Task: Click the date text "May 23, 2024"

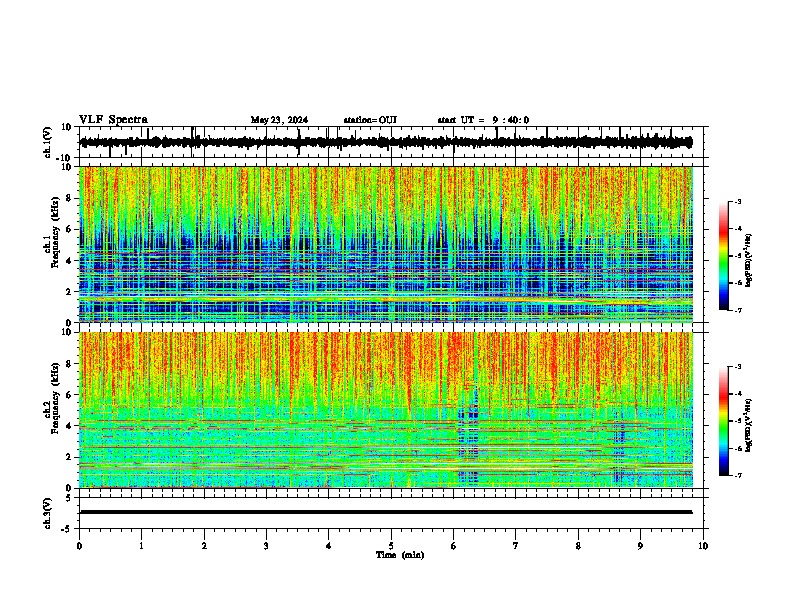Action: [279, 120]
